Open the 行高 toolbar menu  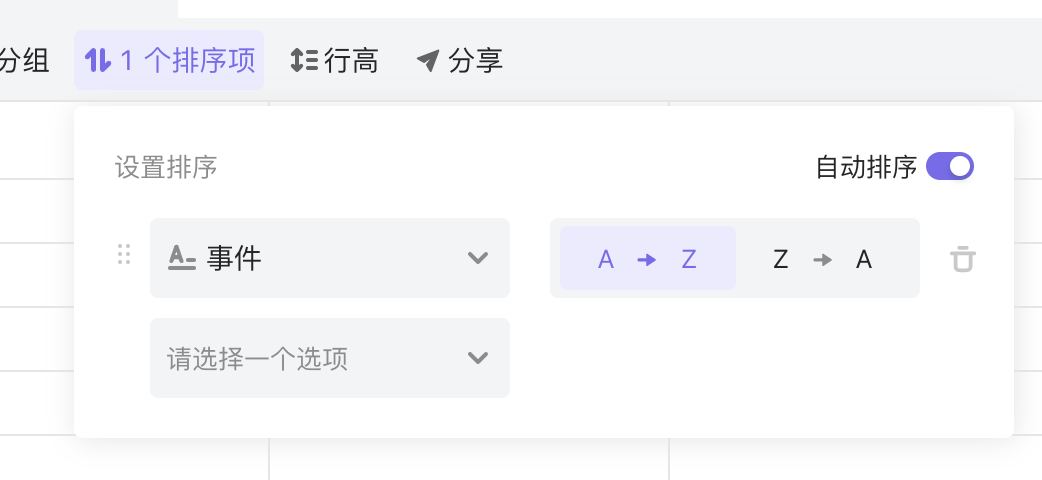click(334, 60)
